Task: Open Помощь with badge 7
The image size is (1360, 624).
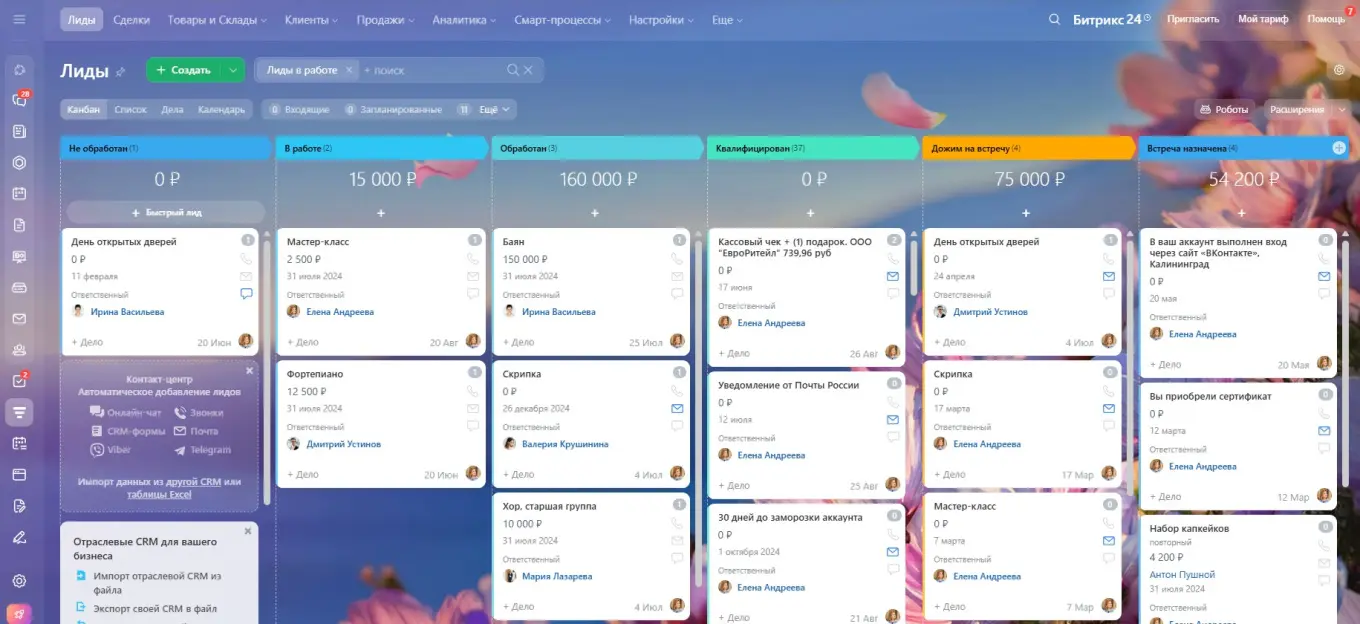Action: [1327, 19]
